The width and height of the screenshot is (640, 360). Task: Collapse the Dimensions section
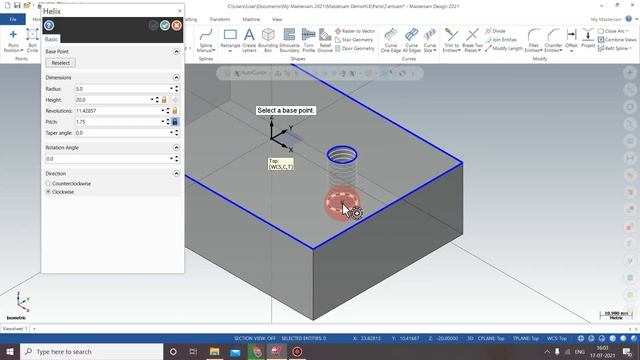coord(176,77)
